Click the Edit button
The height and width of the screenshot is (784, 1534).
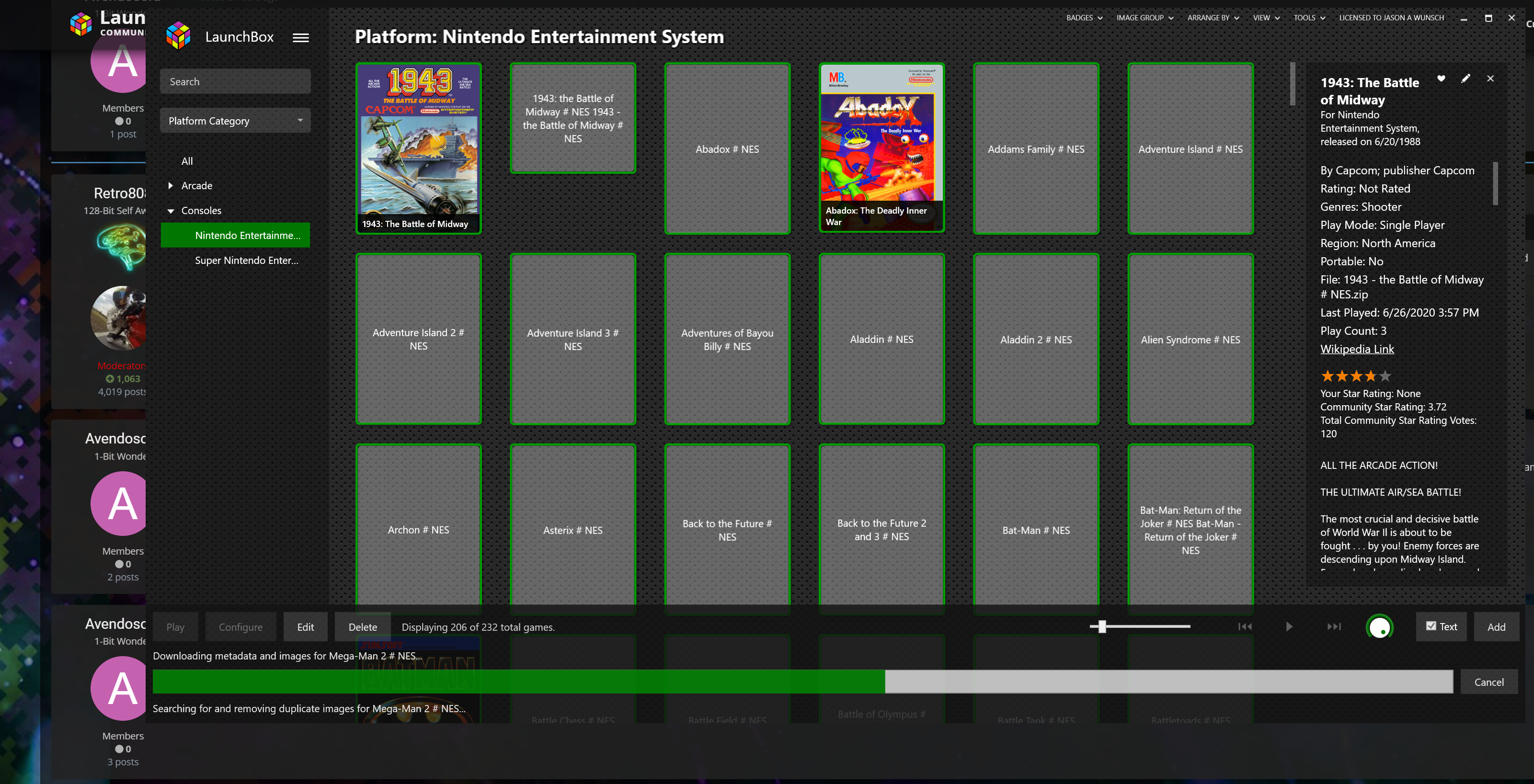tap(306, 627)
